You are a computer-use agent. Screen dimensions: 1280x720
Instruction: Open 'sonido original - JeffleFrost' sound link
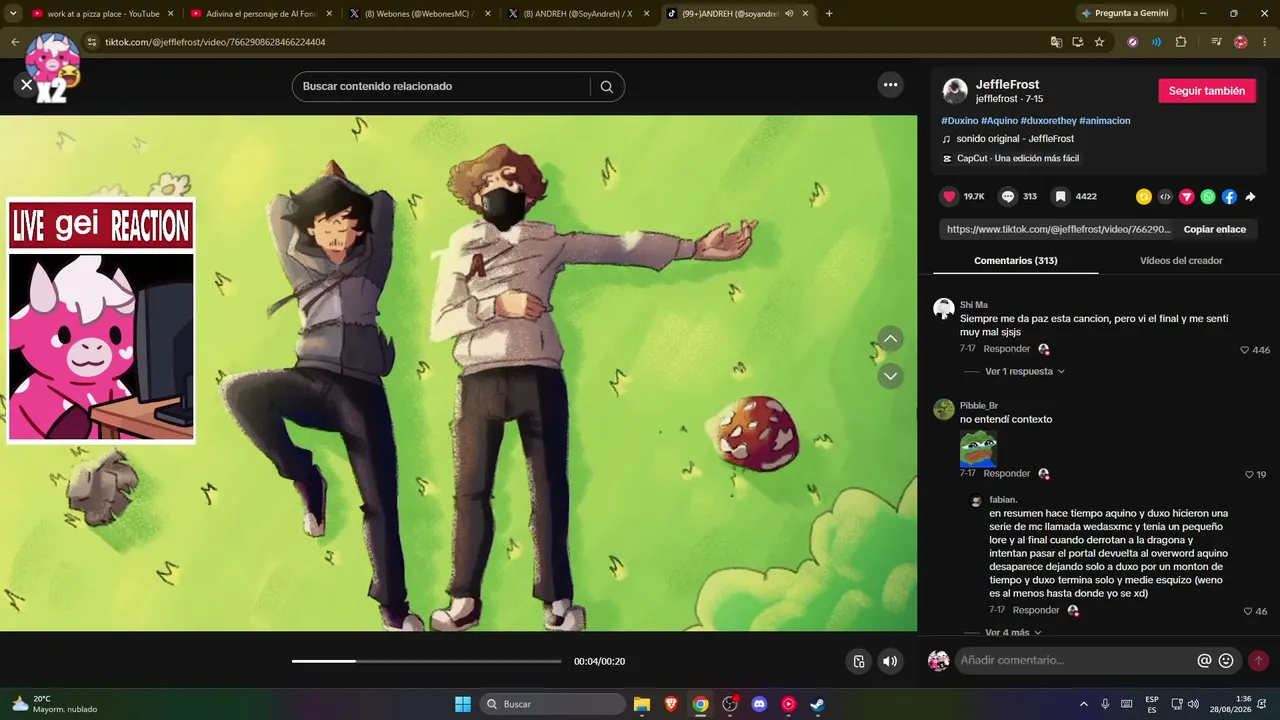point(1015,139)
